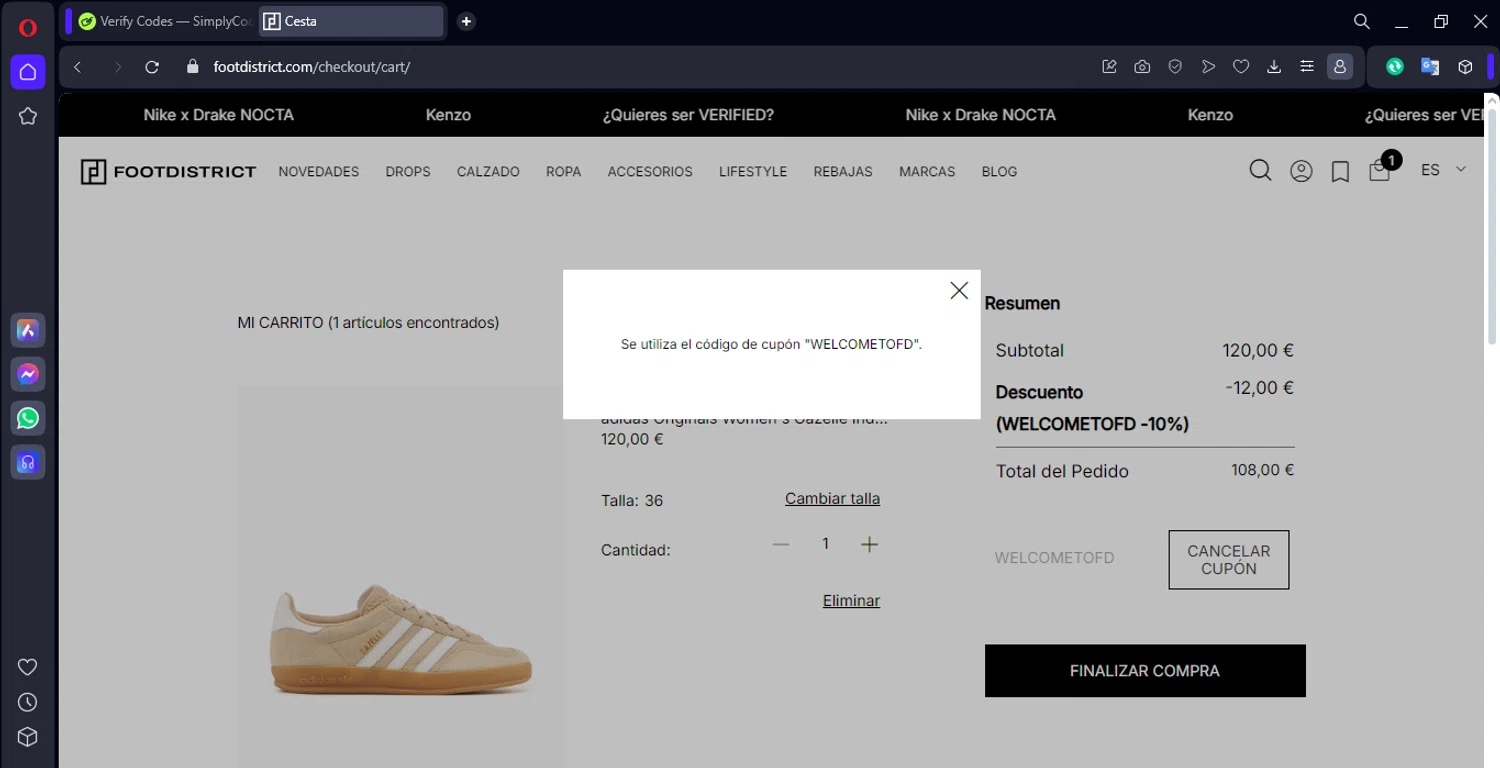Open Aria AI in sidebar

[28, 330]
